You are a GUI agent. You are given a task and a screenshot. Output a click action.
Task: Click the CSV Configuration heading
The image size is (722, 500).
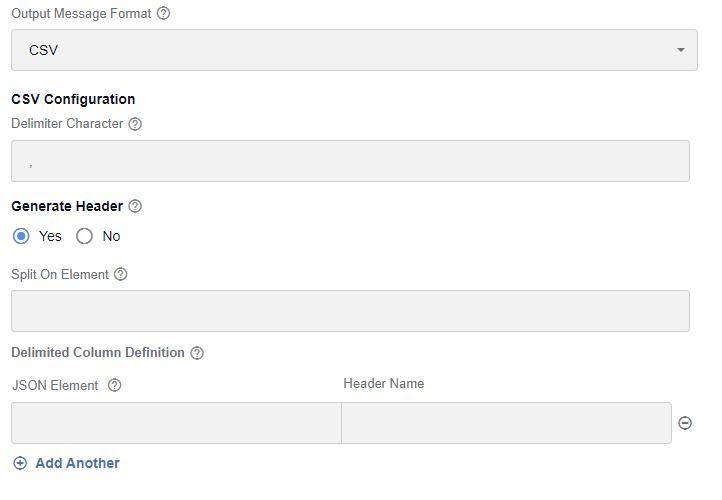click(x=73, y=99)
